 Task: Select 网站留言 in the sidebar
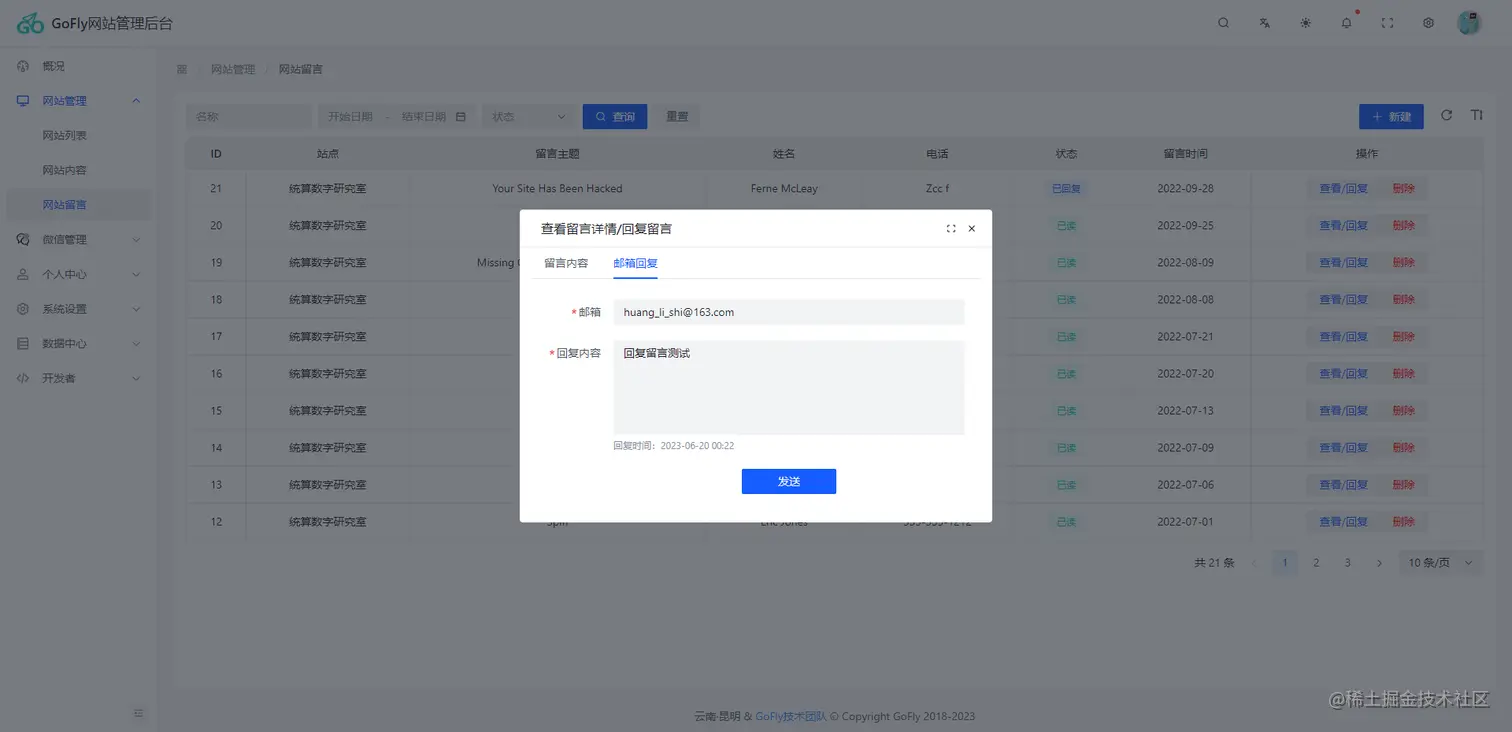[x=79, y=205]
